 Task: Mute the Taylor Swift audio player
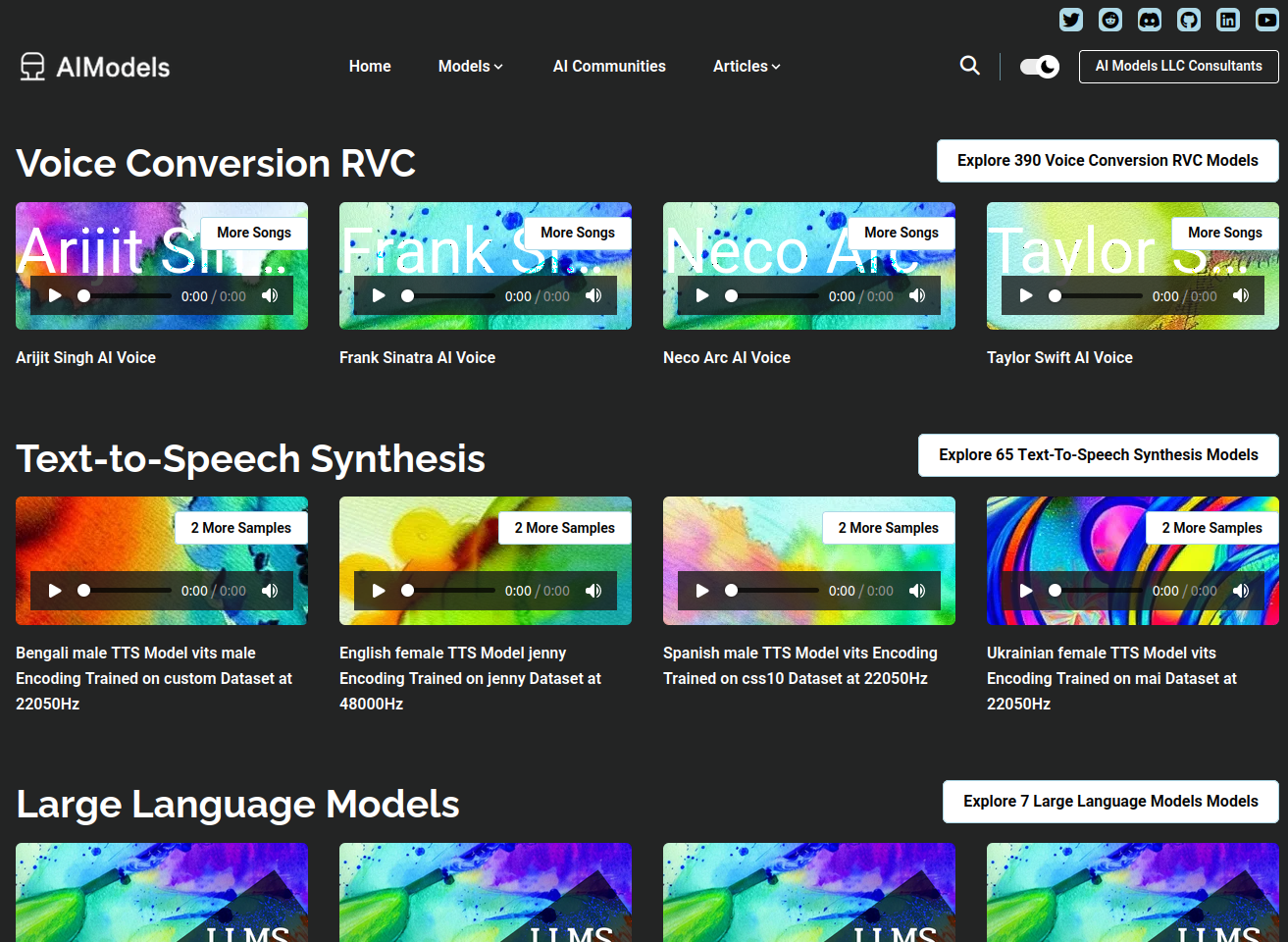click(1241, 295)
